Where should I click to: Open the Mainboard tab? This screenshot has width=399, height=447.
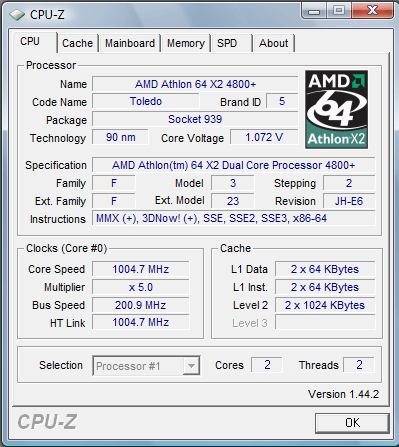pos(130,43)
